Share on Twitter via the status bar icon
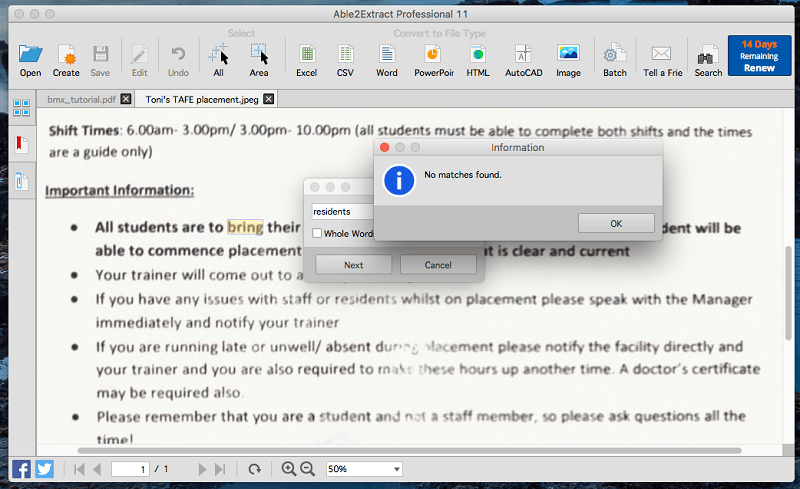Image resolution: width=800 pixels, height=489 pixels. [44, 469]
